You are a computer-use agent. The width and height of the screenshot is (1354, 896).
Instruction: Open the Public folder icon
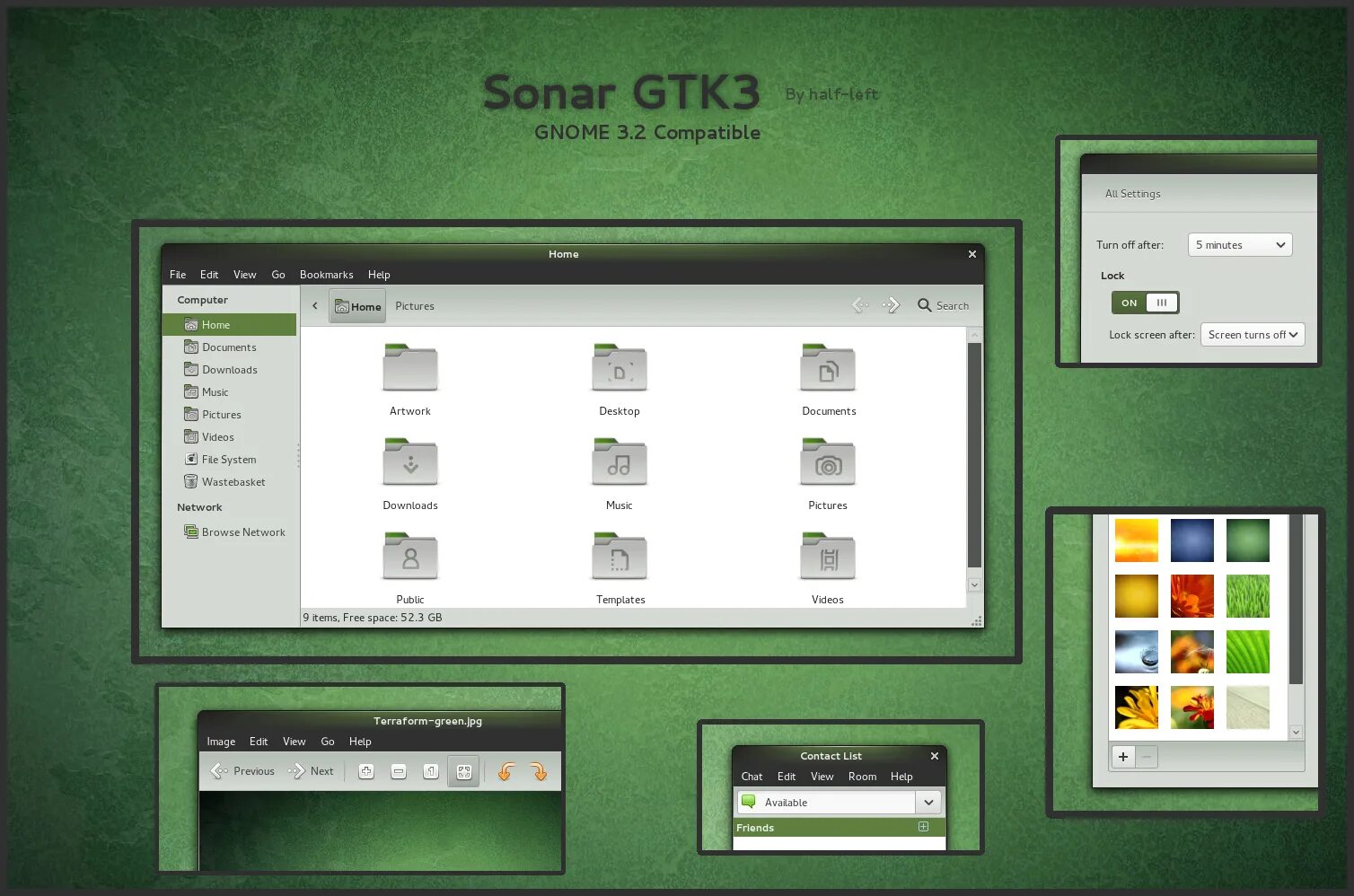click(x=410, y=556)
